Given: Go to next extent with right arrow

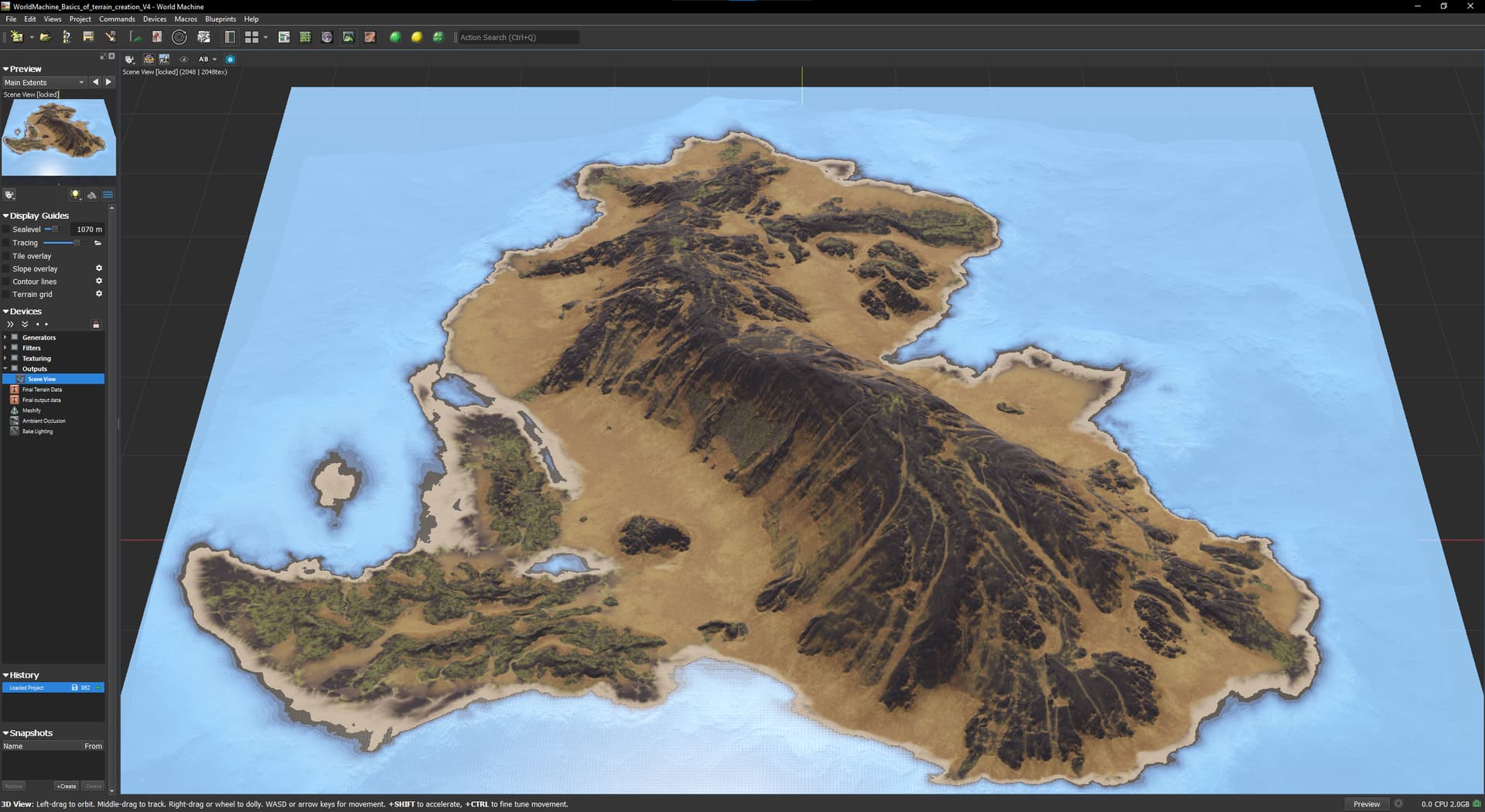Looking at the screenshot, I should coord(108,82).
